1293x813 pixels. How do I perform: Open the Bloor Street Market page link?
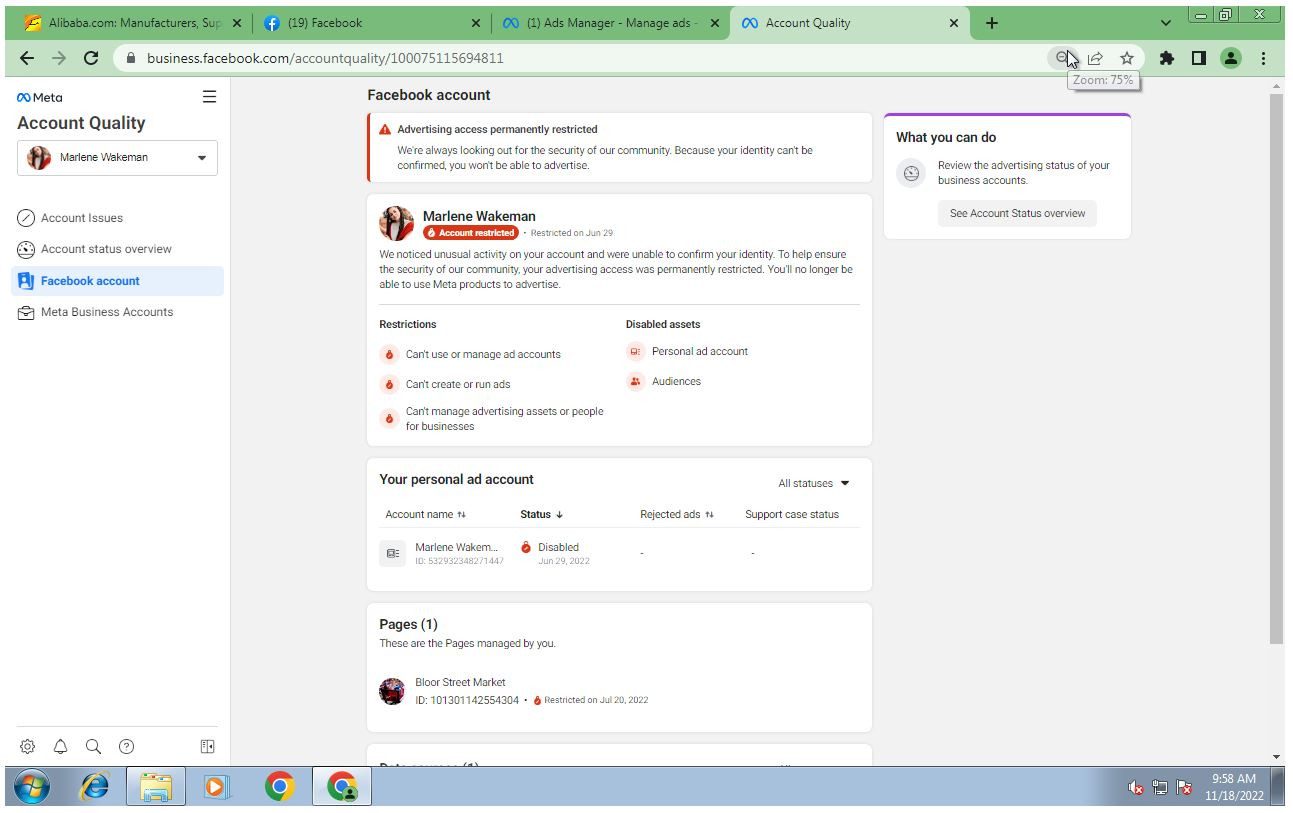tap(460, 682)
